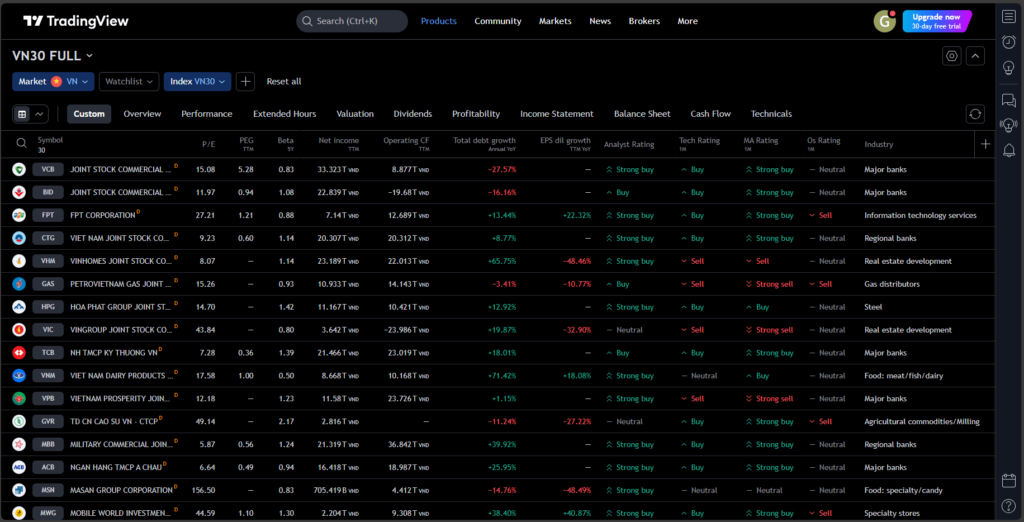Sort by the Analyst Rating column header
Screen dimensions: 1024x522
[x=629, y=144]
